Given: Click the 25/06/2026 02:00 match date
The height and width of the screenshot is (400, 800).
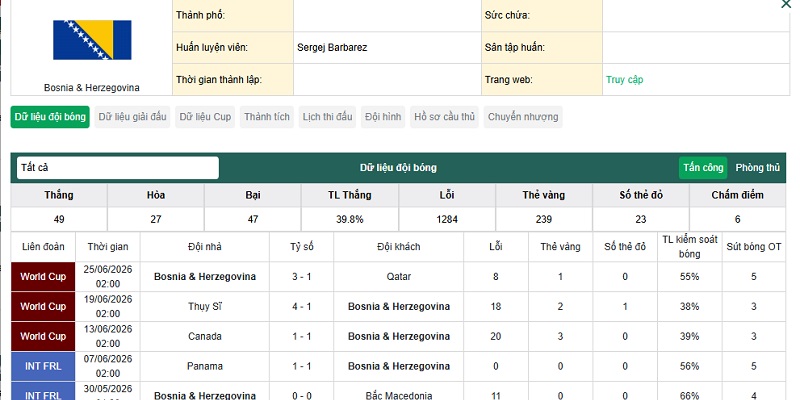Looking at the screenshot, I should [108, 277].
